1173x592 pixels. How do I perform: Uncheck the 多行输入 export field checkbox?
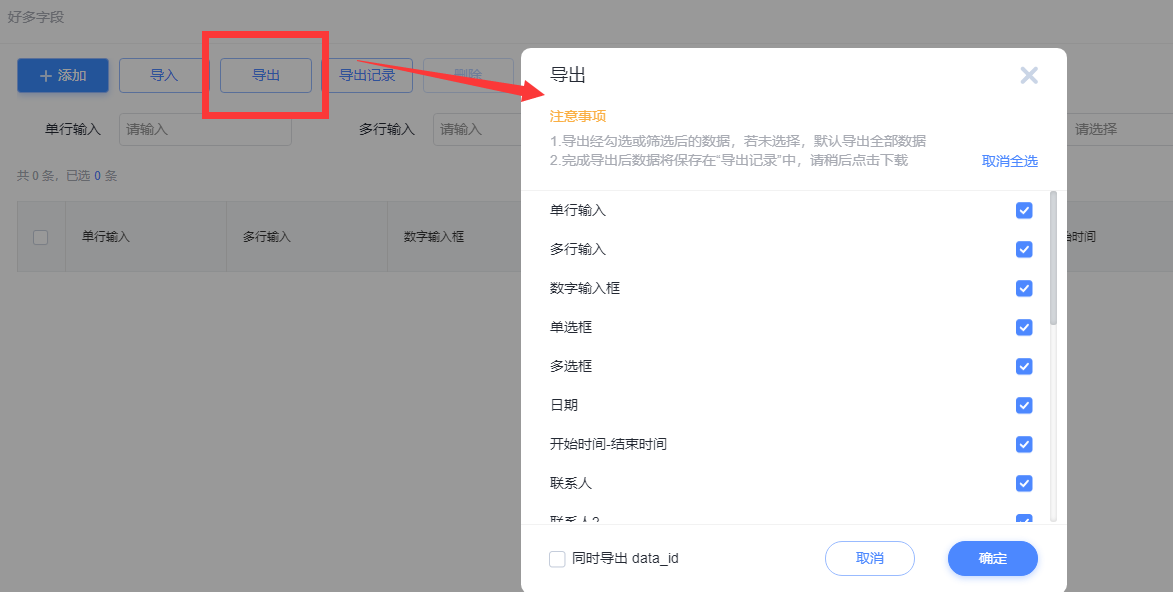(1024, 249)
